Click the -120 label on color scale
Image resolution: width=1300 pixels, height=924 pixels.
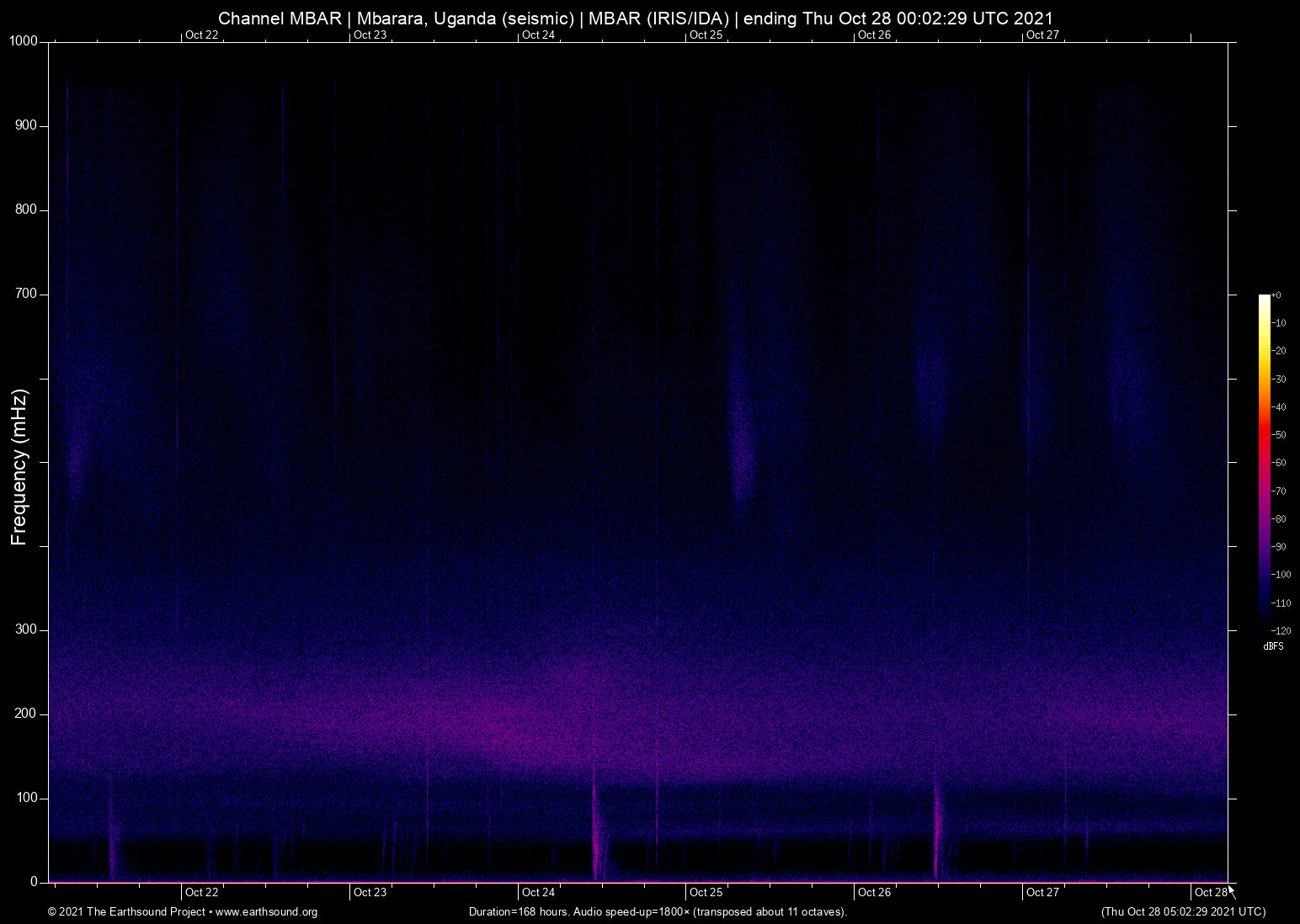point(1281,630)
